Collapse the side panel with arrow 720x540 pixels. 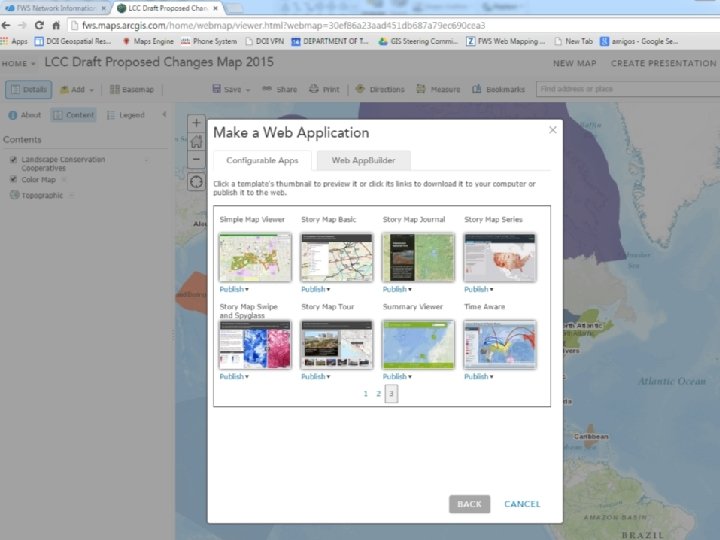(x=164, y=114)
